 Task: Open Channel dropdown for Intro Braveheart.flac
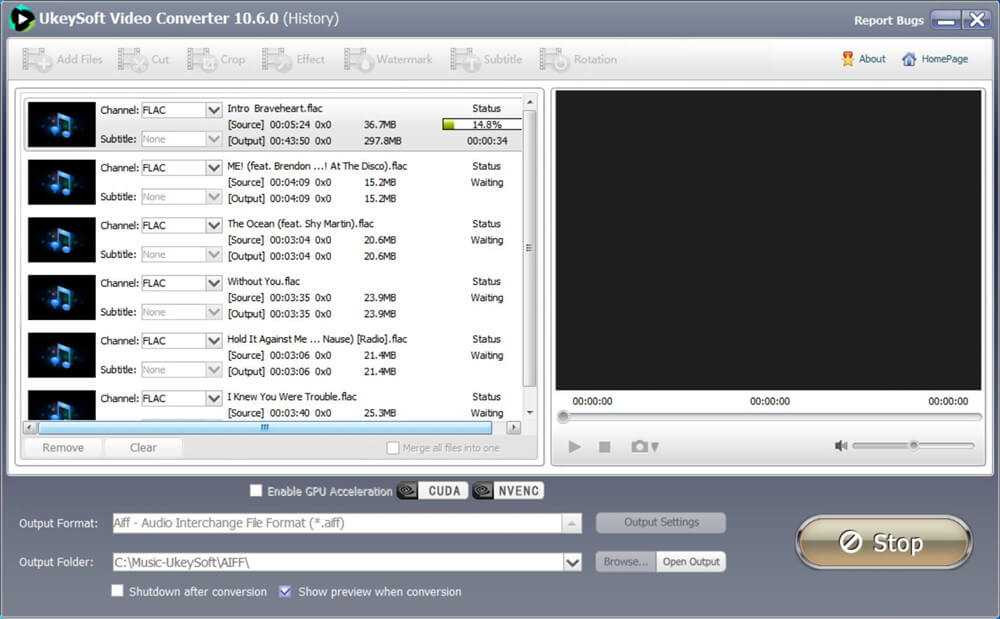[x=213, y=110]
